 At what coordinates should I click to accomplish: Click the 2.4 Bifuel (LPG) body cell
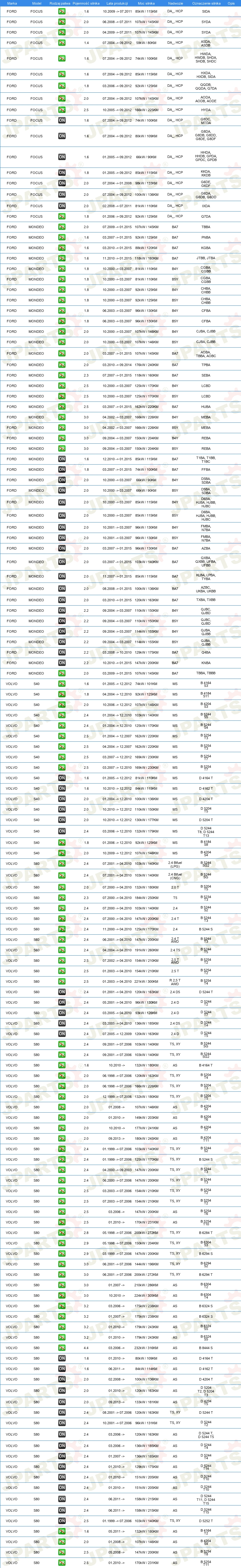(175, 864)
